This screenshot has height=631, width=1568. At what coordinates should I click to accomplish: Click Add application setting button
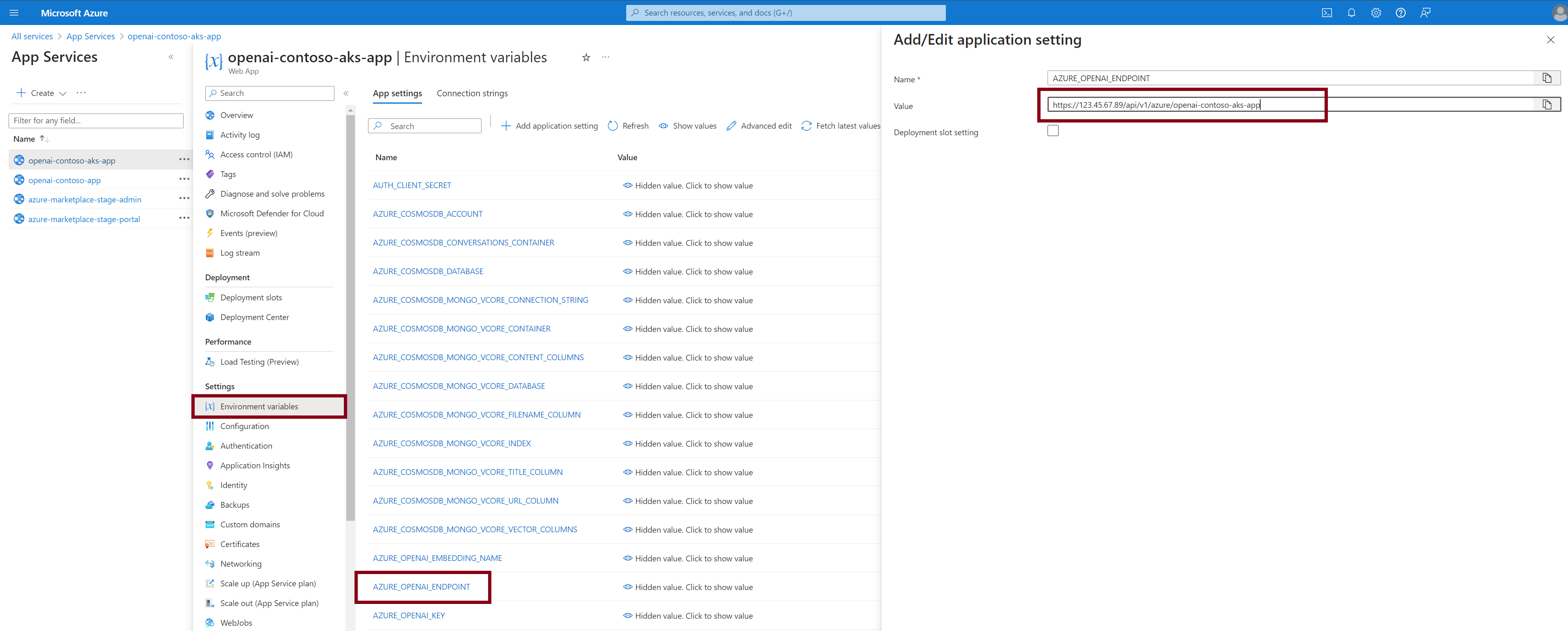click(x=549, y=126)
